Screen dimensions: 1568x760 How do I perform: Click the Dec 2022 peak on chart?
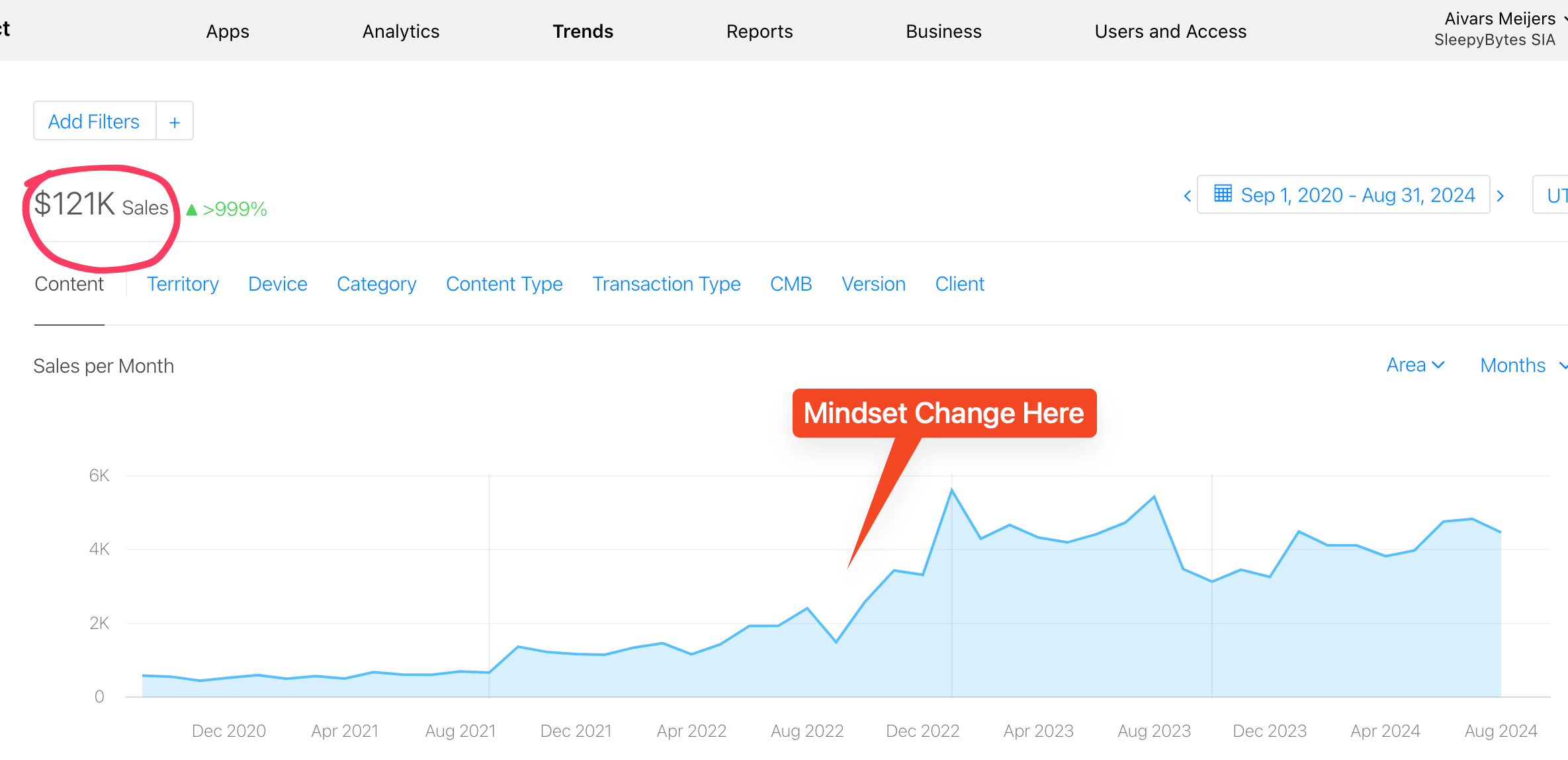pos(951,491)
